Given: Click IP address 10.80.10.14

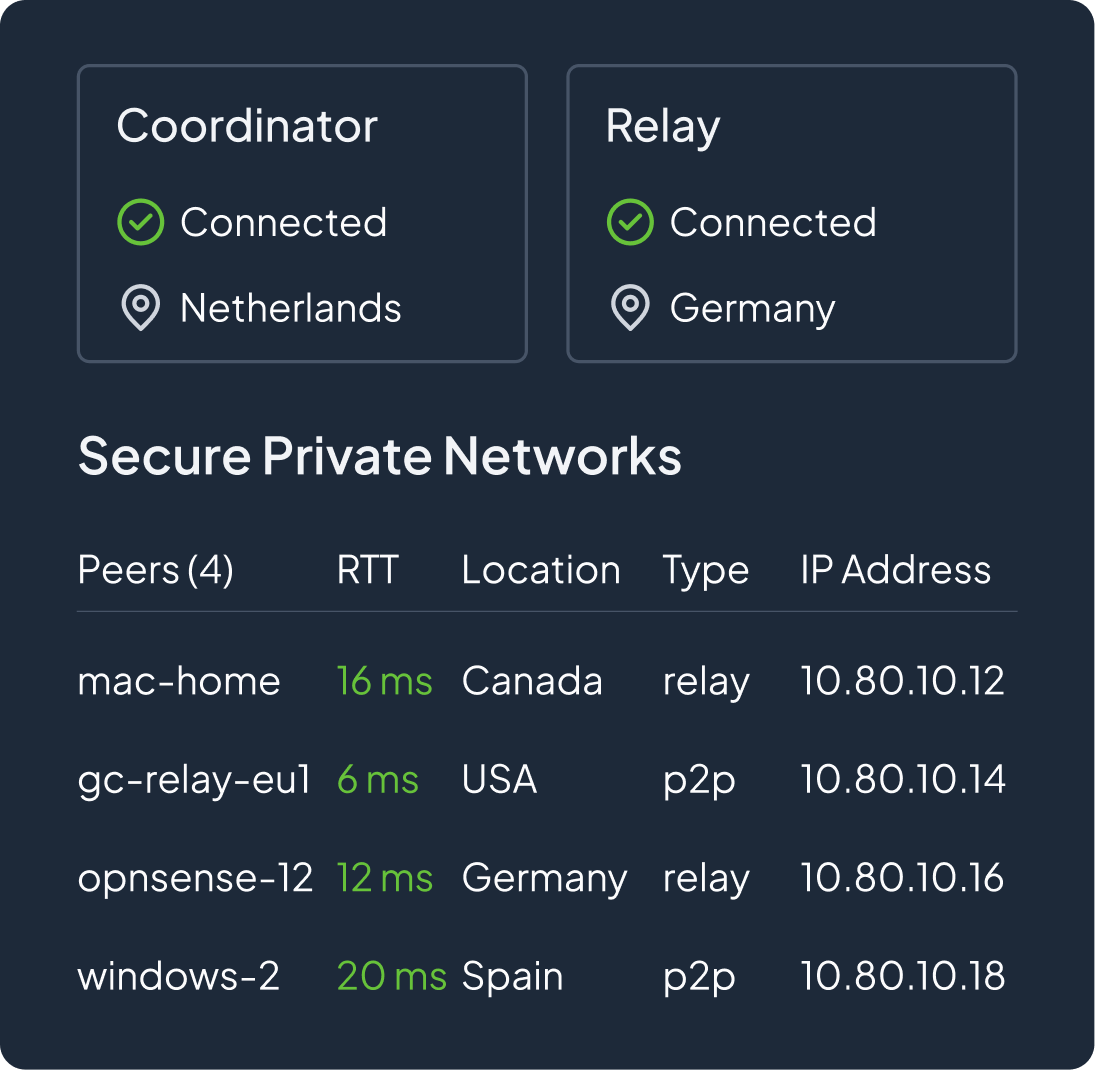Looking at the screenshot, I should click(x=903, y=780).
